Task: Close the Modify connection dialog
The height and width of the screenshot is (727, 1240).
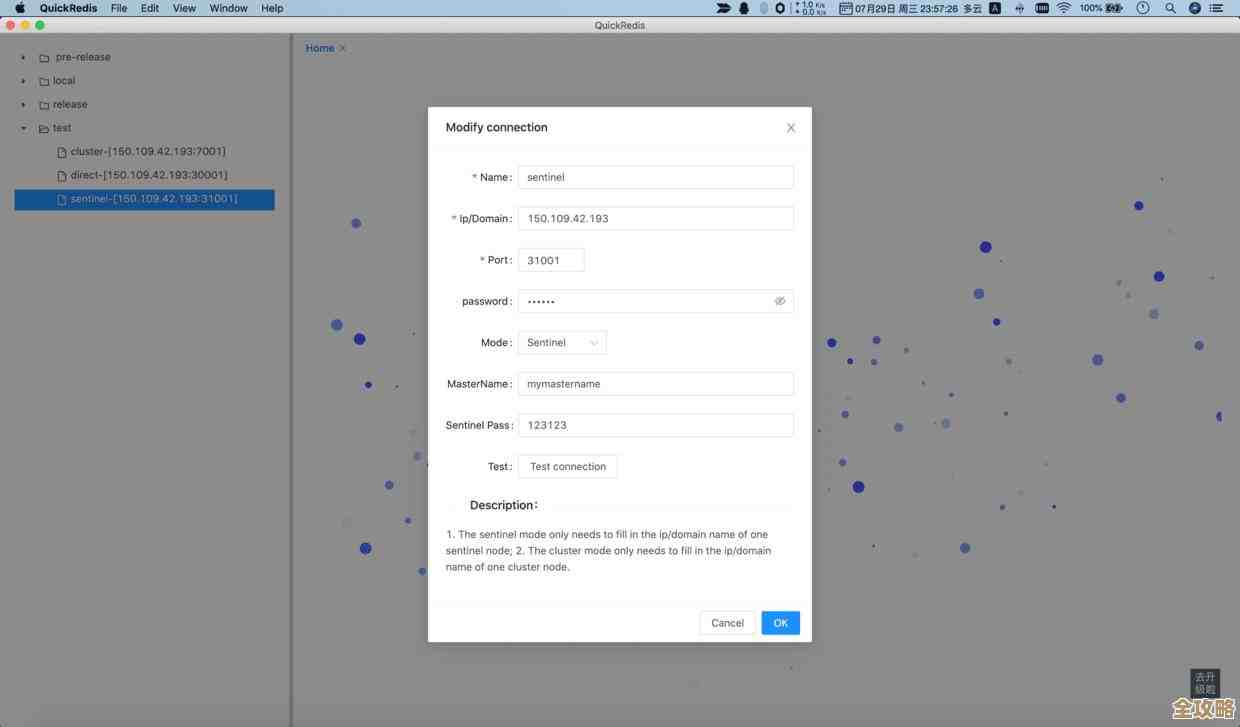Action: [x=791, y=128]
